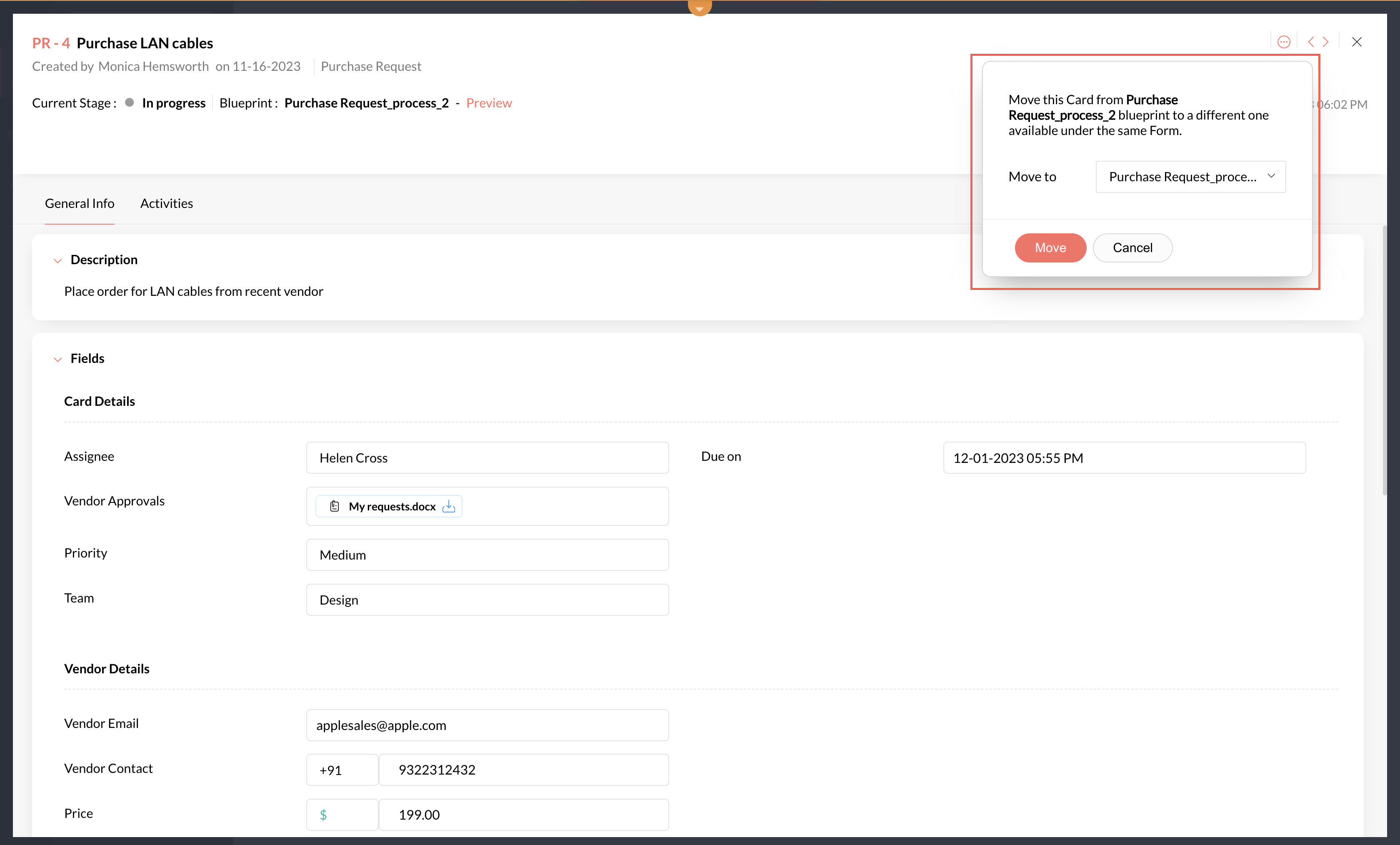This screenshot has width=1400, height=845.
Task: Switch to the Activities tab
Action: tap(167, 203)
